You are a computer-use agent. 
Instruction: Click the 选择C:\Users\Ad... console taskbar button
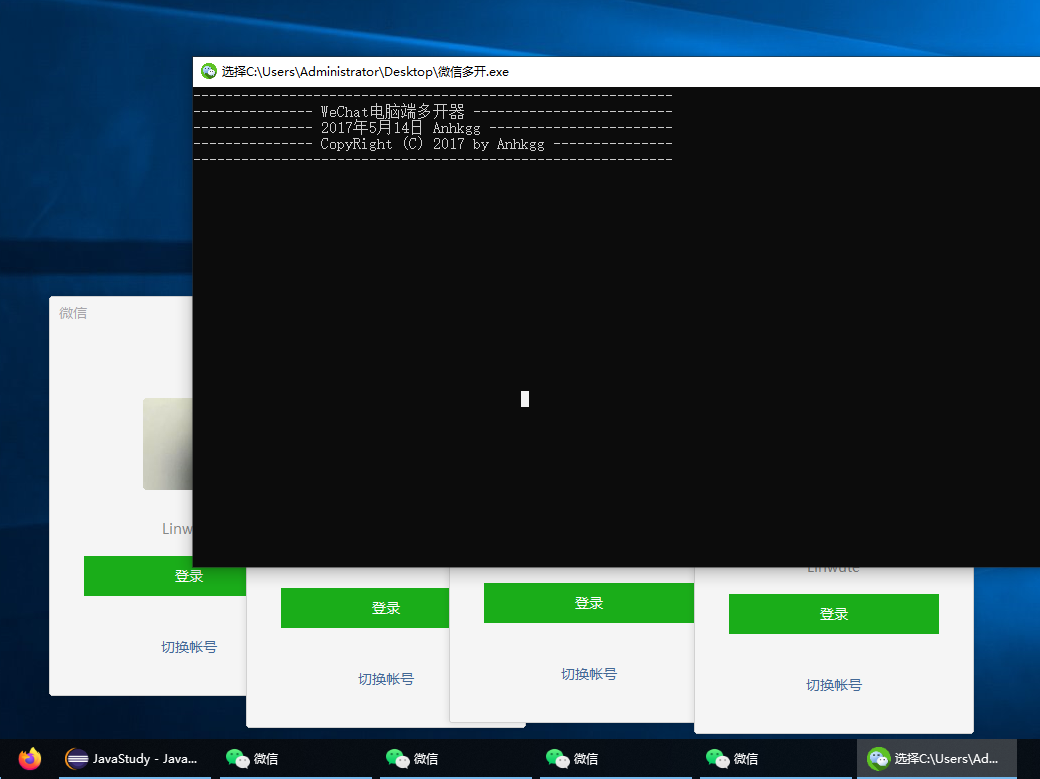pos(937,758)
